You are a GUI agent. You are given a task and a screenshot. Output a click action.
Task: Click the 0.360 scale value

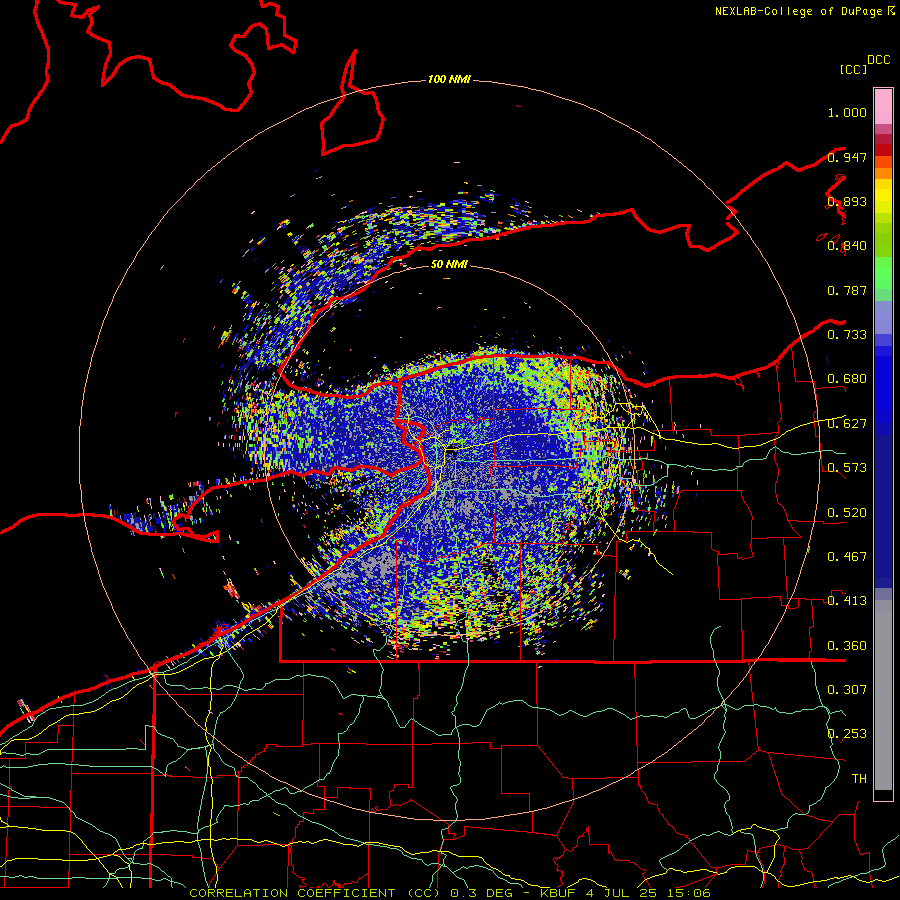(x=847, y=646)
